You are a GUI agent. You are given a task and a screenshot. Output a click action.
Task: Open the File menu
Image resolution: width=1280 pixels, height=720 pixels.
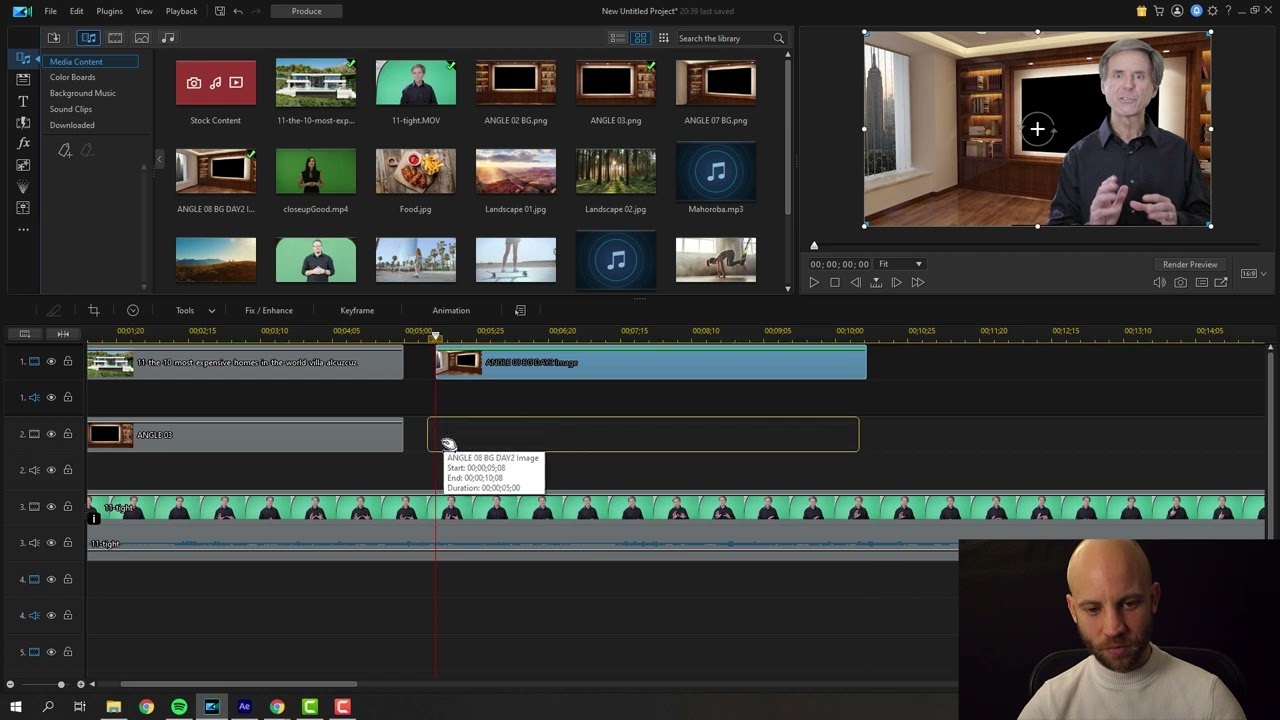(50, 11)
